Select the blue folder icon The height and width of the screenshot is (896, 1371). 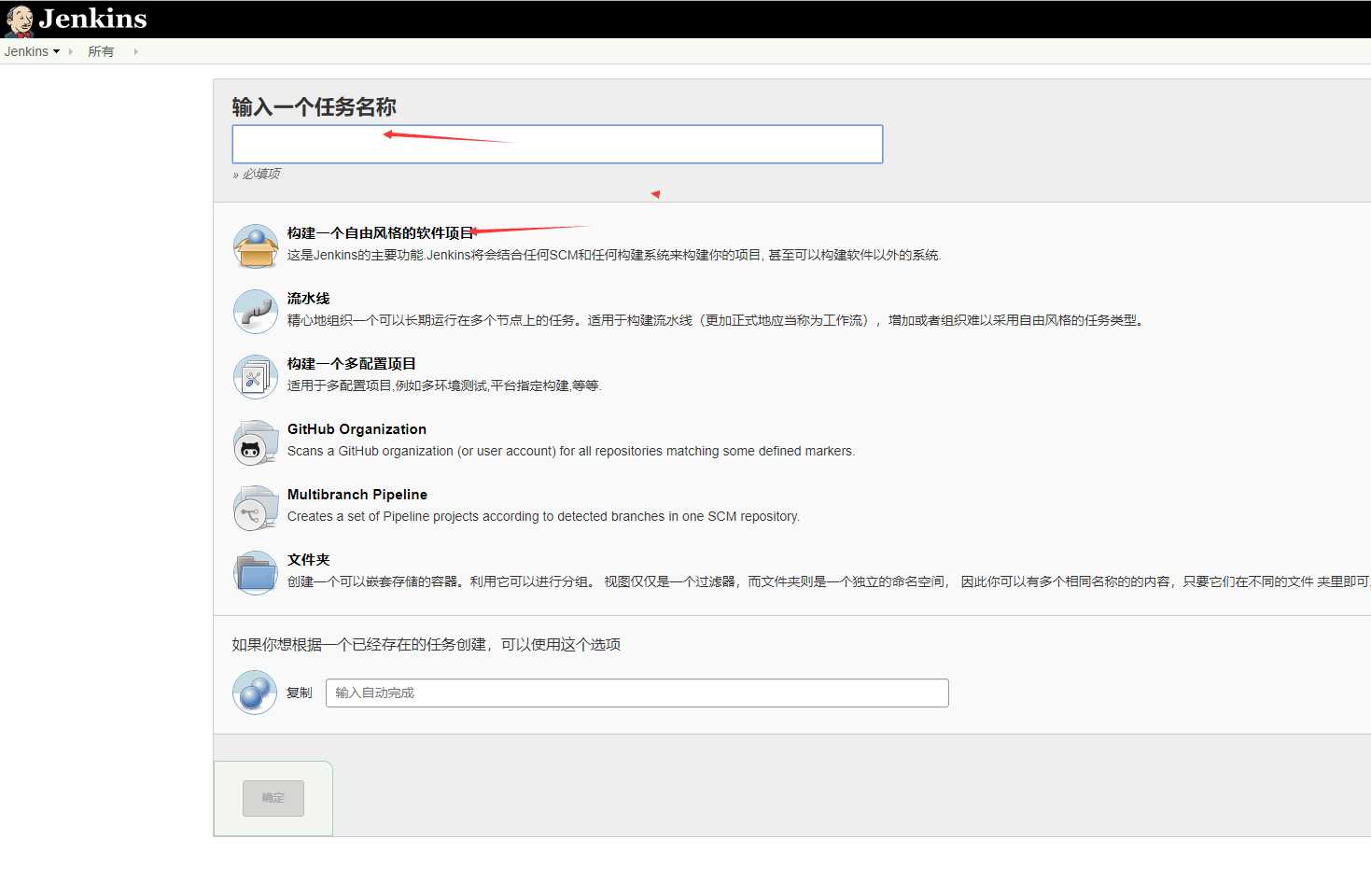[256, 573]
